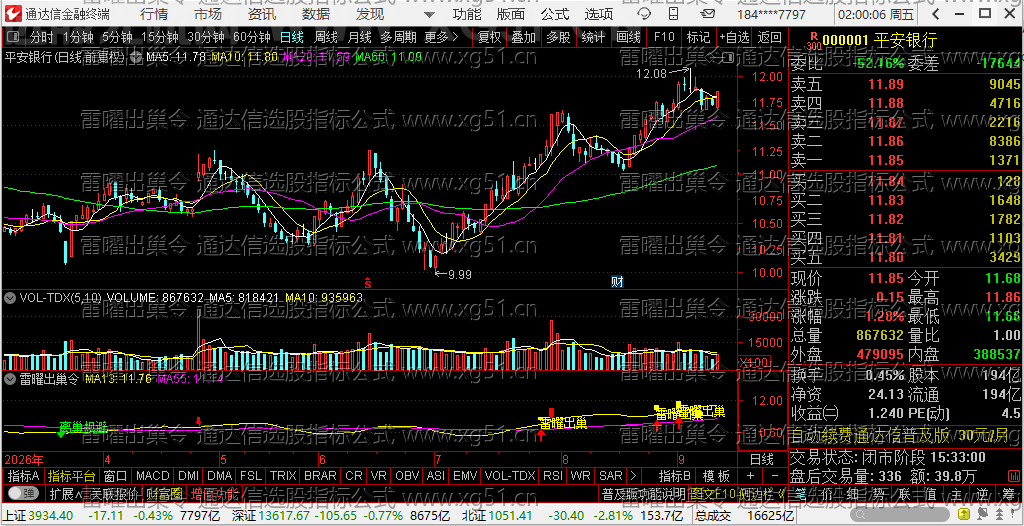Collapse the VOL-TDX indicator panel circle icon
This screenshot has width=1024, height=526.
[10, 297]
